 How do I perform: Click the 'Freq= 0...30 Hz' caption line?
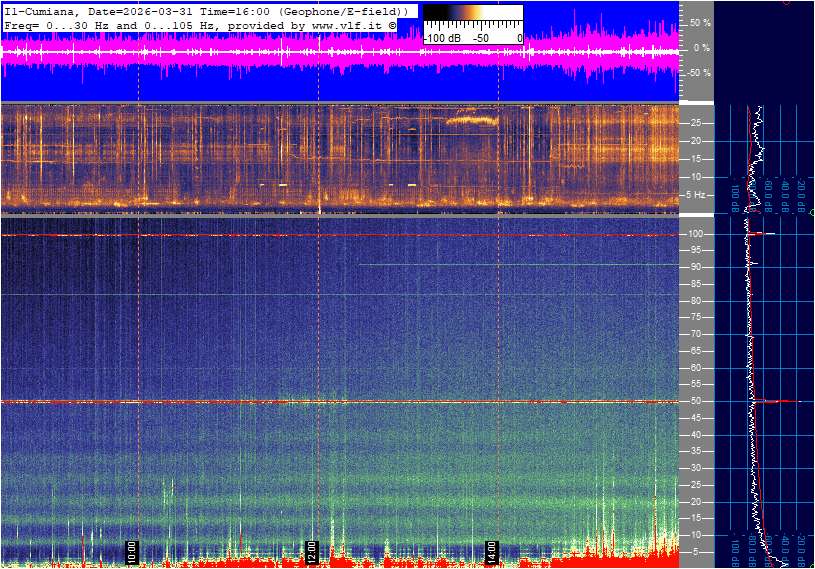pos(200,25)
